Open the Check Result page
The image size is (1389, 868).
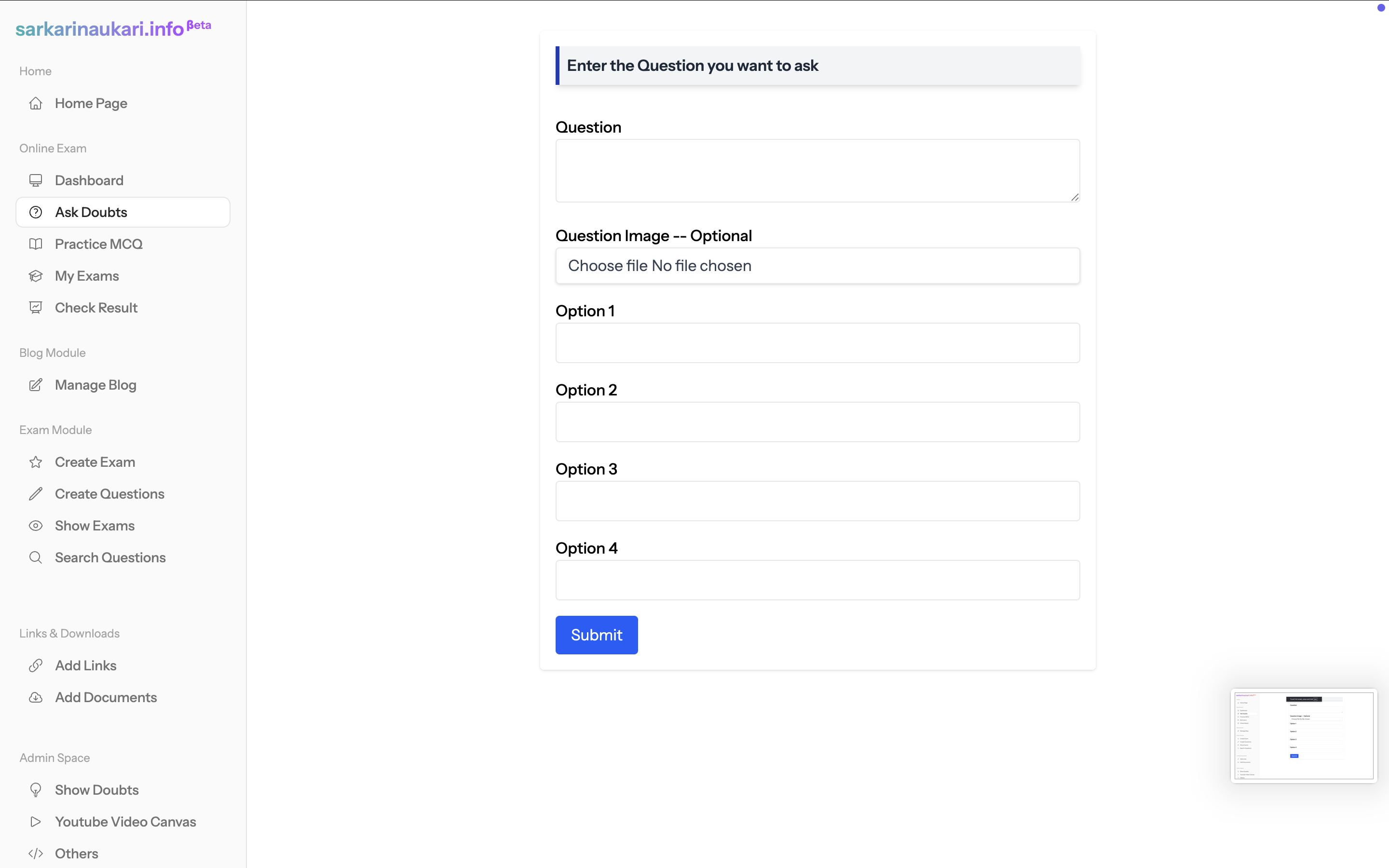96,308
